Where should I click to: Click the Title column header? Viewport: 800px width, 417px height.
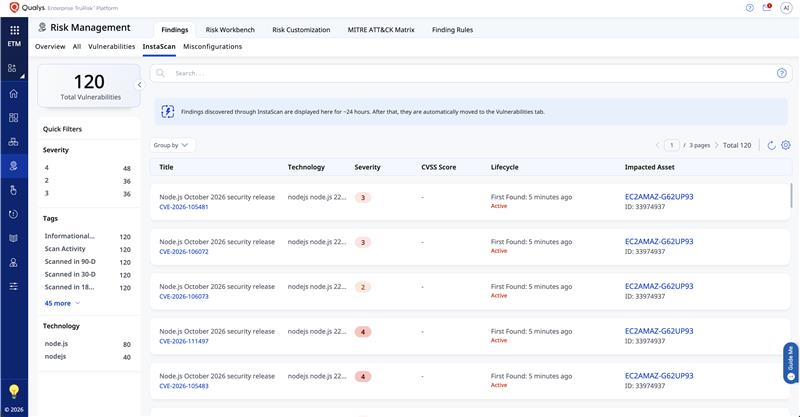click(166, 167)
